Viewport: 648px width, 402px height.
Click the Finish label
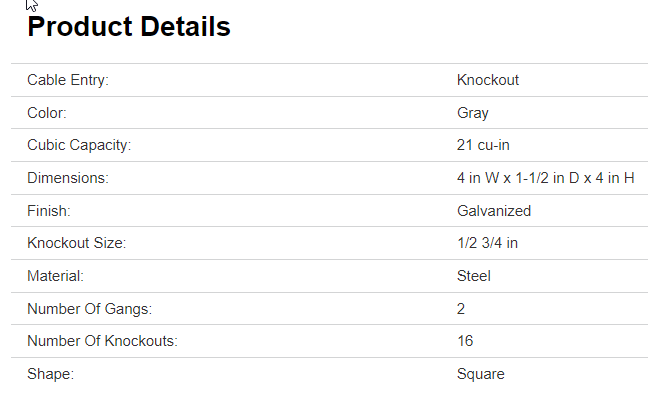pyautogui.click(x=49, y=211)
